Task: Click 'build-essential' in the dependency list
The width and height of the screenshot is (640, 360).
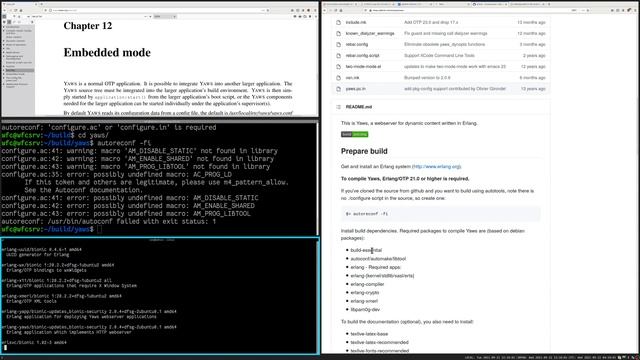Action: click(366, 250)
